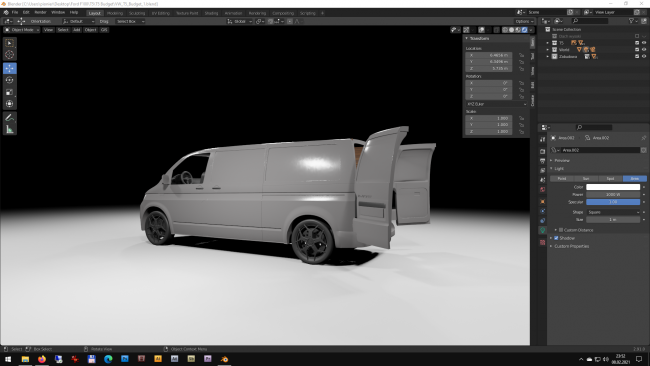Set the light type to Spot
This screenshot has height=366, width=650.
tap(610, 179)
